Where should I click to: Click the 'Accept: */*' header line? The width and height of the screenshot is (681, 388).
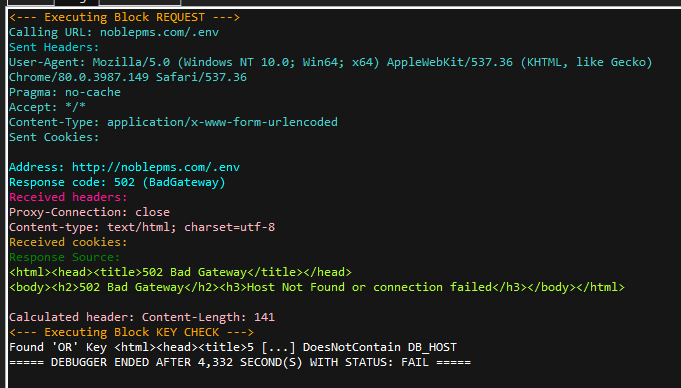pos(47,107)
